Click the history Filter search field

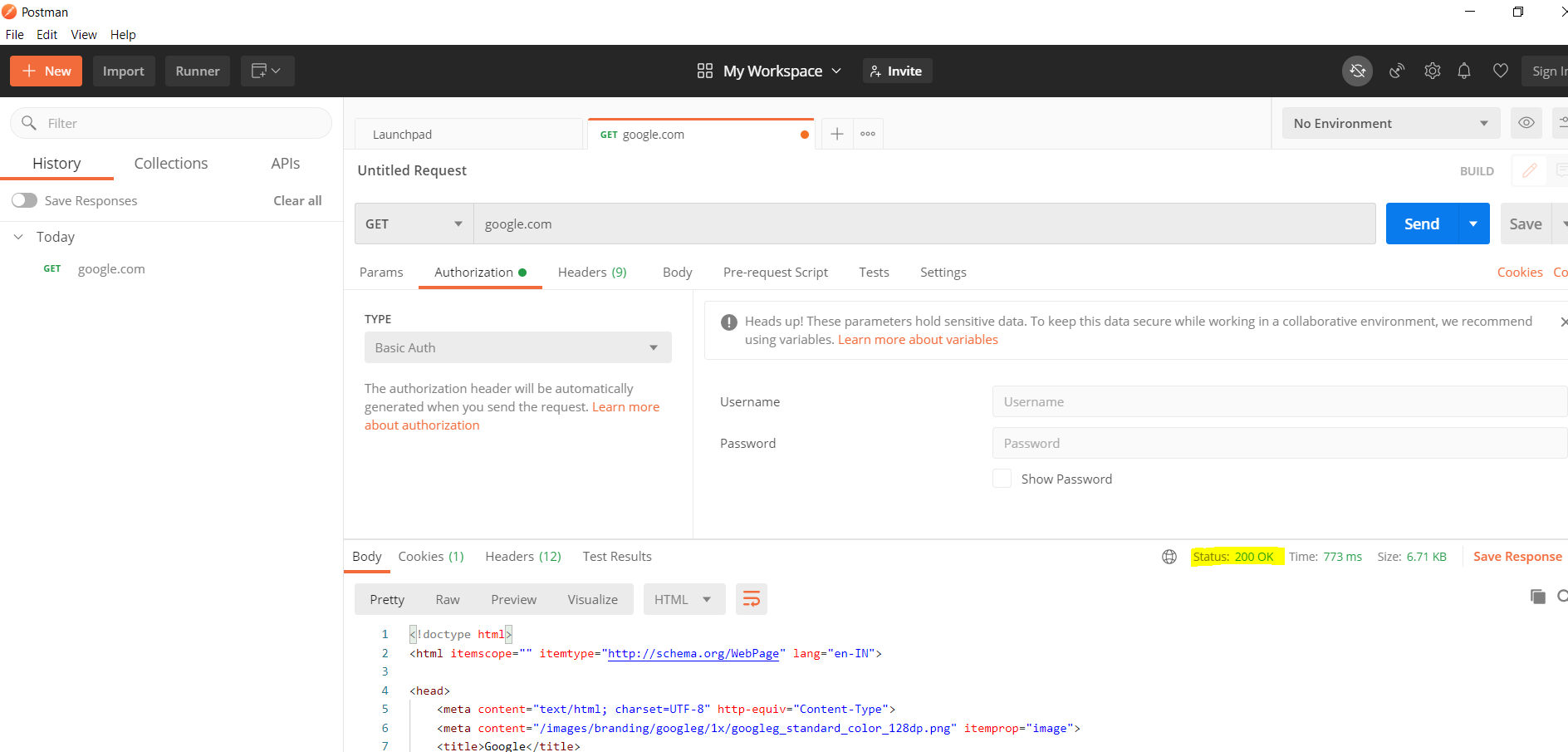pyautogui.click(x=171, y=123)
